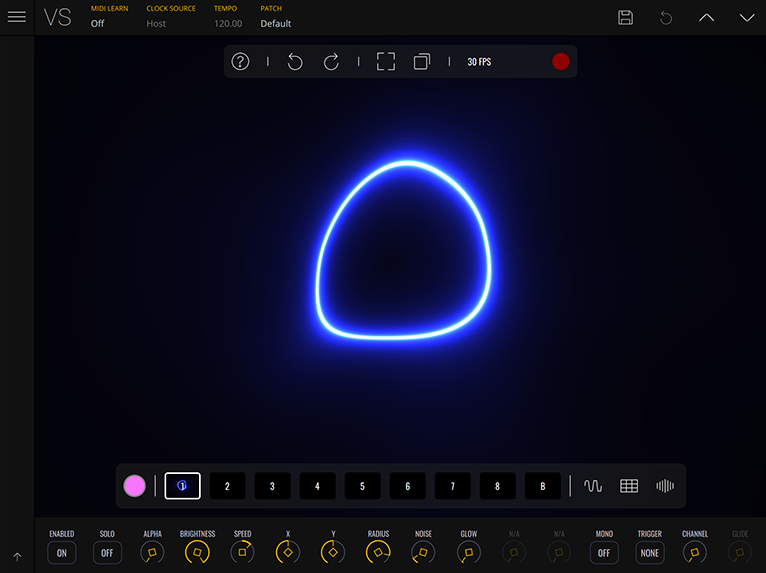Toggle the ENABLED ON switch
The width and height of the screenshot is (766, 573).
coord(62,553)
